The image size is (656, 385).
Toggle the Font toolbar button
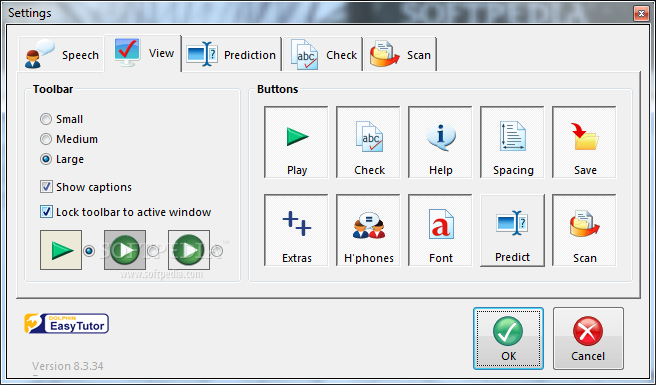click(x=441, y=230)
